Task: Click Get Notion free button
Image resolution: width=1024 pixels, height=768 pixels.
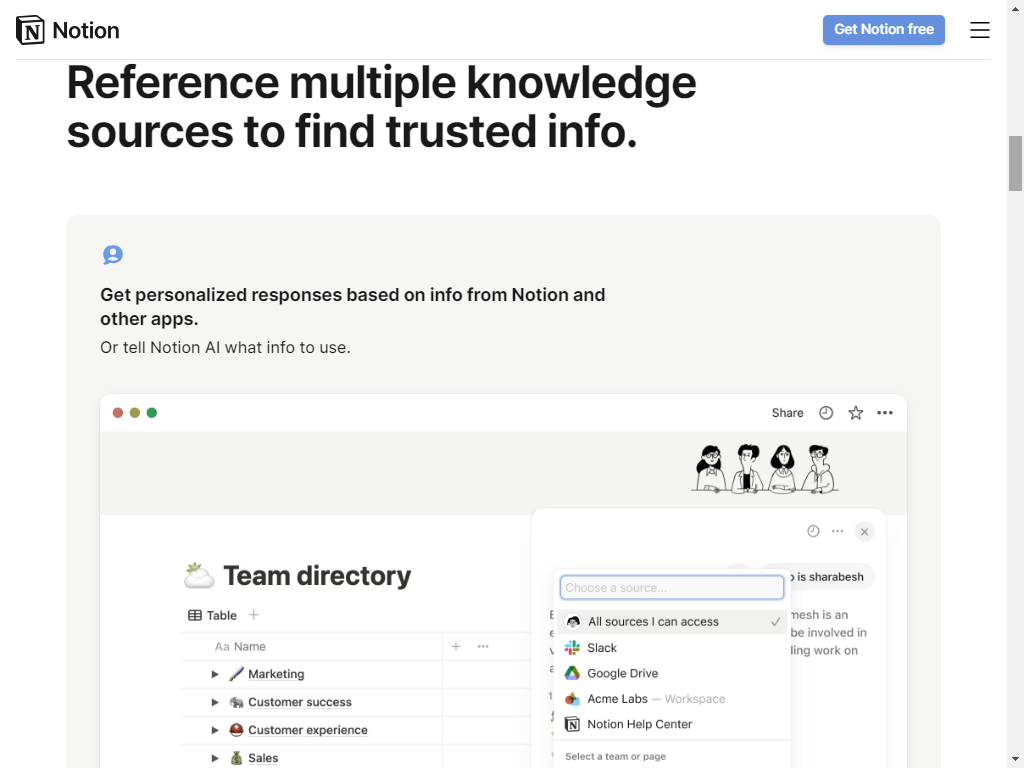Action: click(884, 30)
